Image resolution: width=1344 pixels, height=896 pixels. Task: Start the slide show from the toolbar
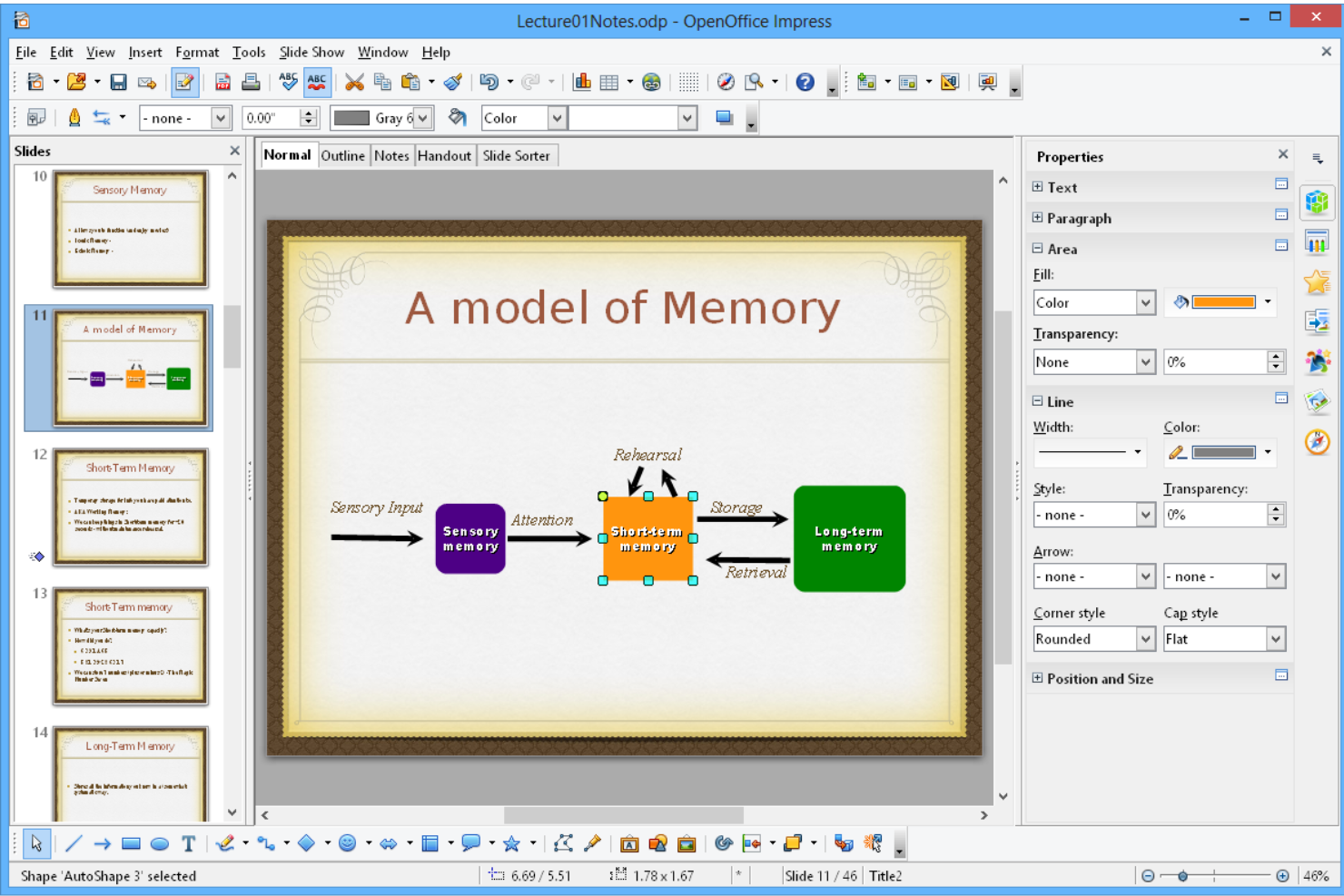pos(986,82)
